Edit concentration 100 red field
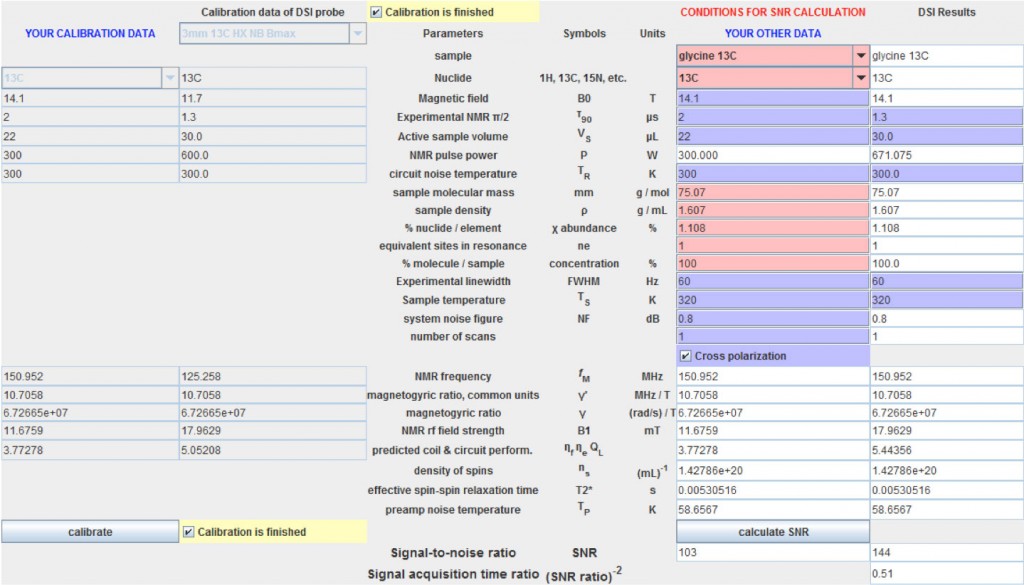Viewport: 1024px width, 585px height. tap(773, 263)
